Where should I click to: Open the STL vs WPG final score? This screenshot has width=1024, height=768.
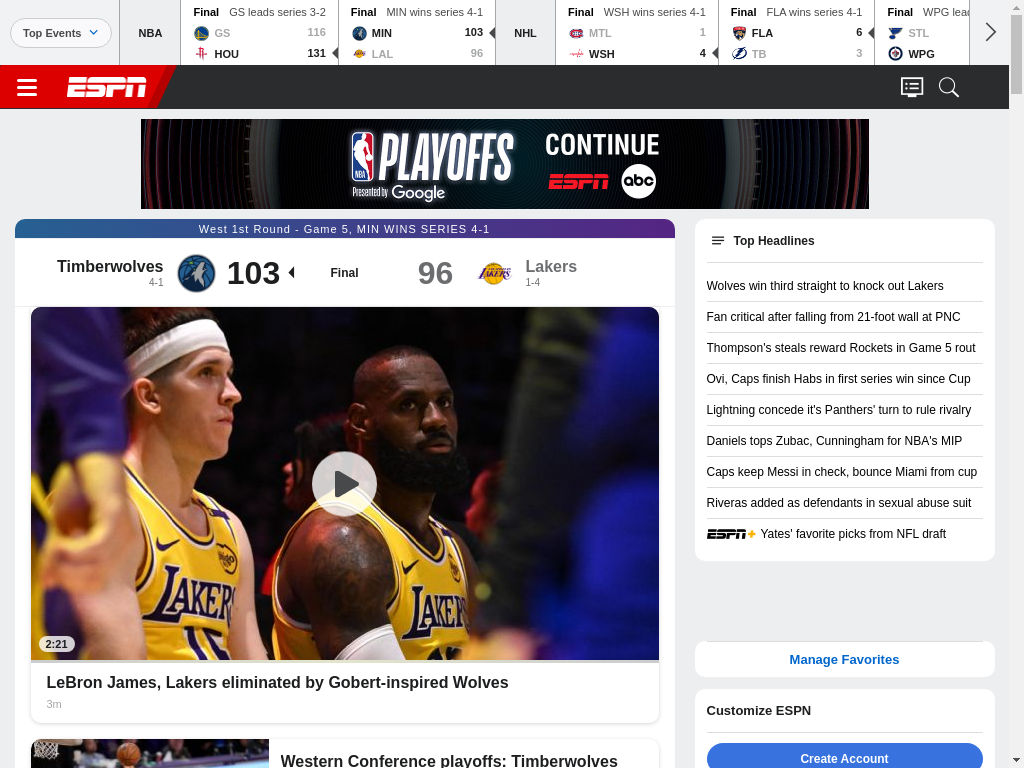click(x=922, y=33)
